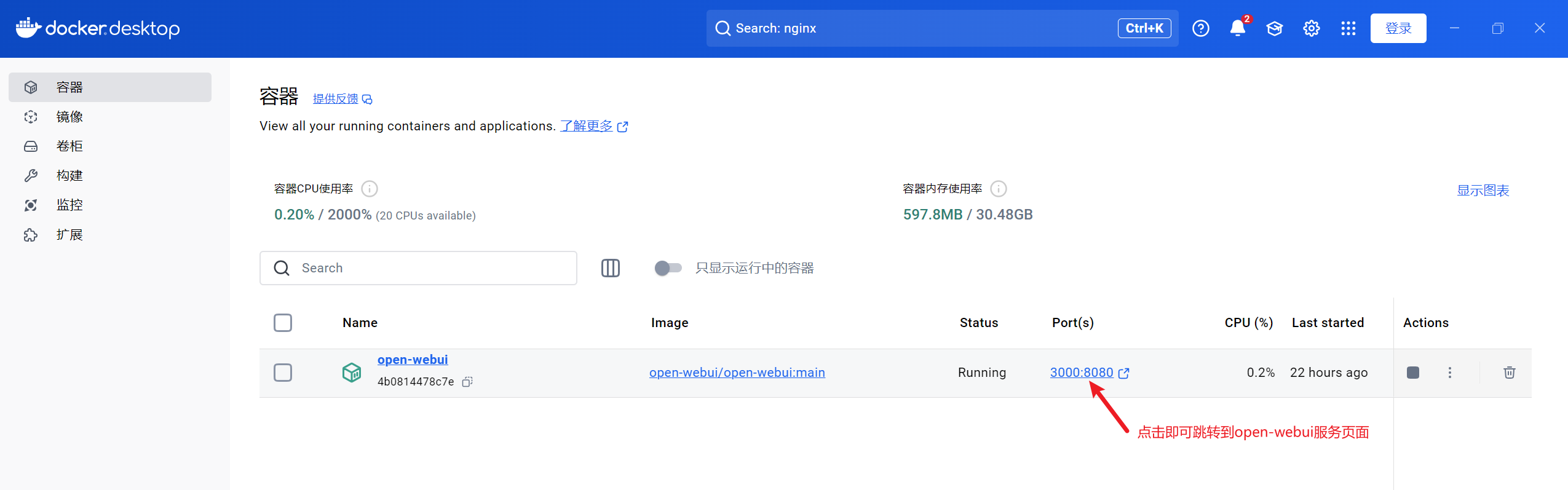This screenshot has width=1568, height=490.
Task: Open the 容器 sidebar section
Action: coord(110,87)
